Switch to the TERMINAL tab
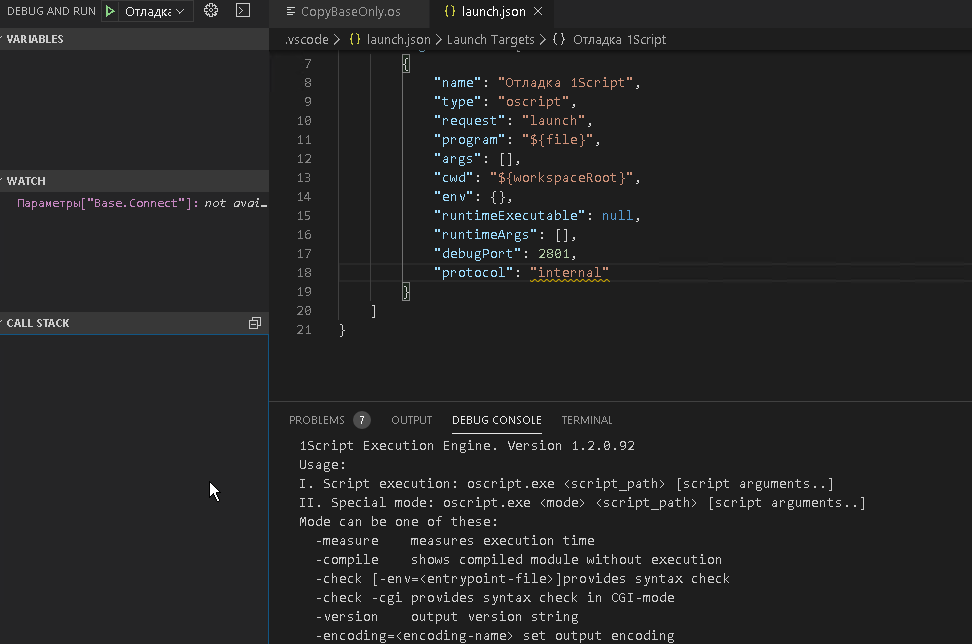972x644 pixels. [586, 420]
